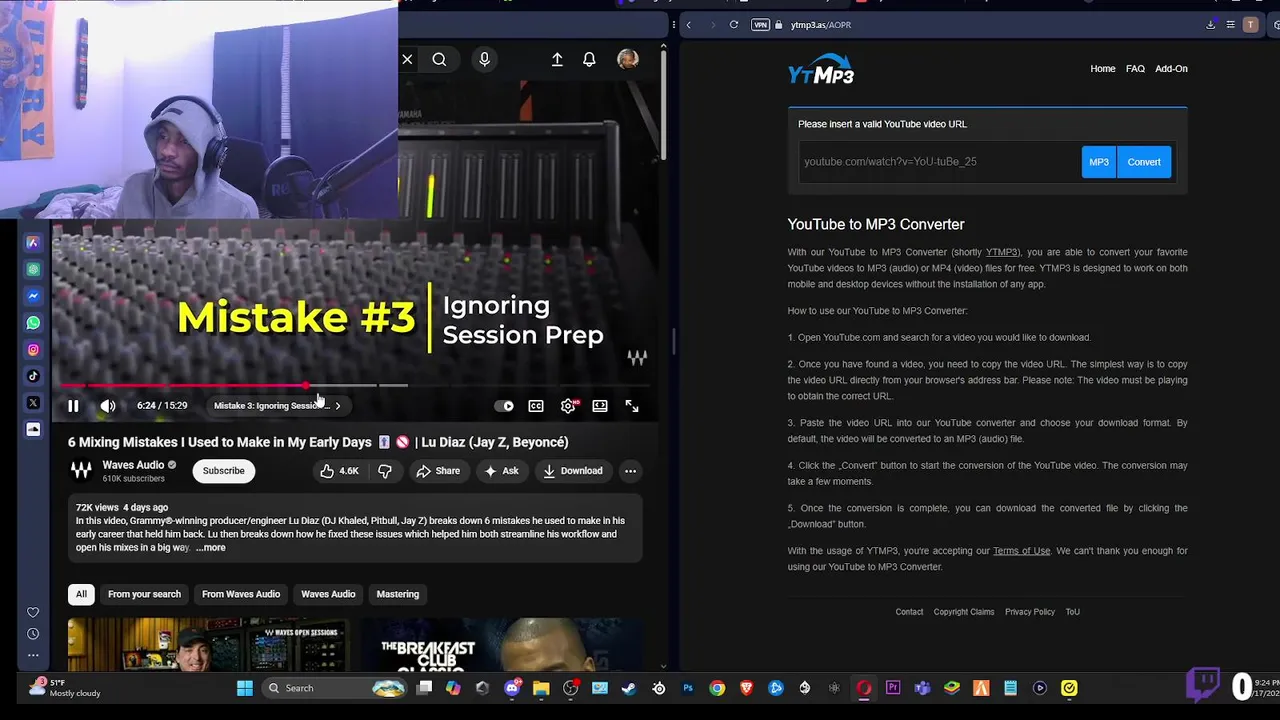Open the Terms of Use link
Viewport: 1280px width, 720px height.
pyautogui.click(x=1021, y=551)
